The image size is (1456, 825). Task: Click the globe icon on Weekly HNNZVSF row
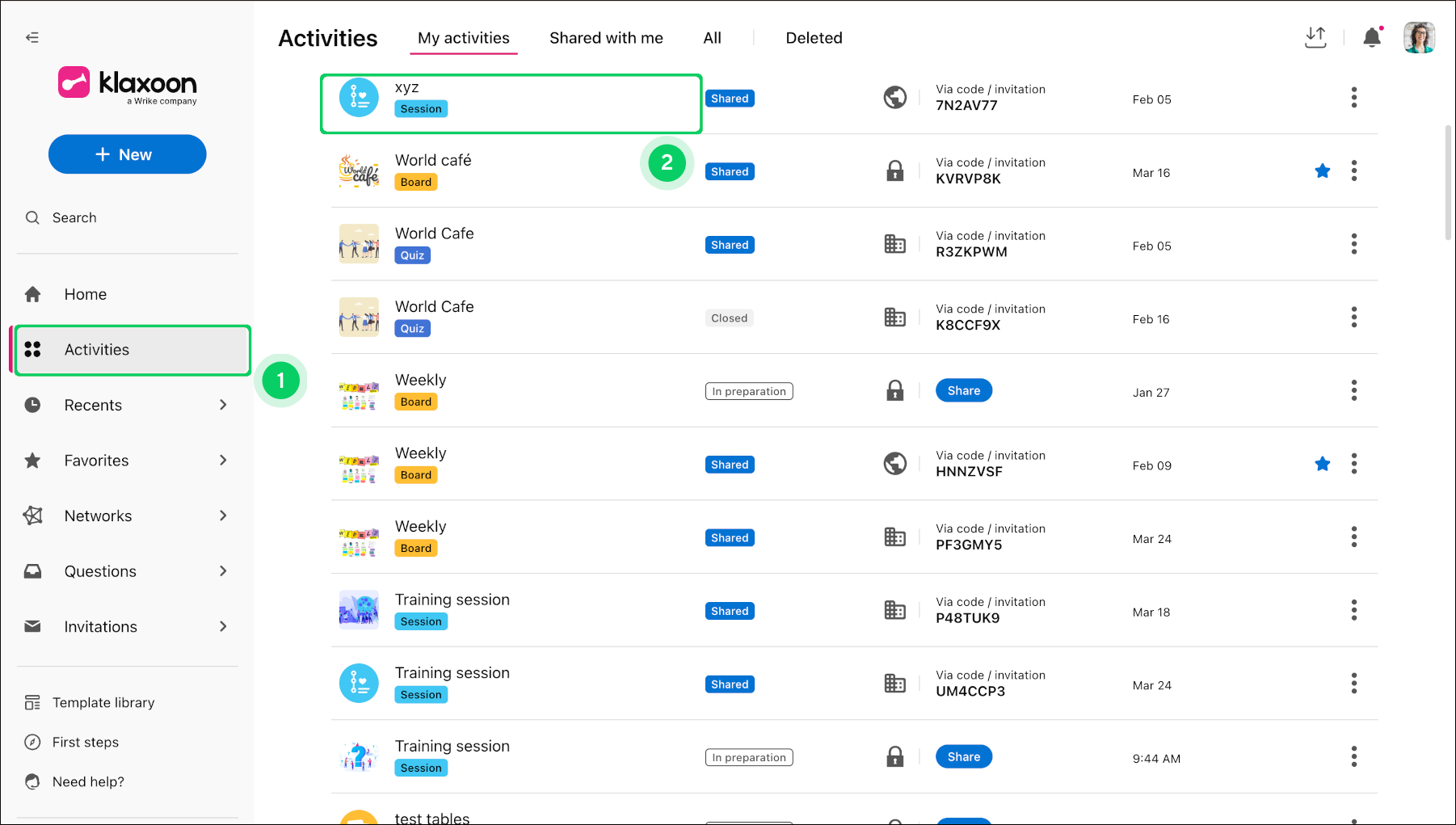[894, 464]
